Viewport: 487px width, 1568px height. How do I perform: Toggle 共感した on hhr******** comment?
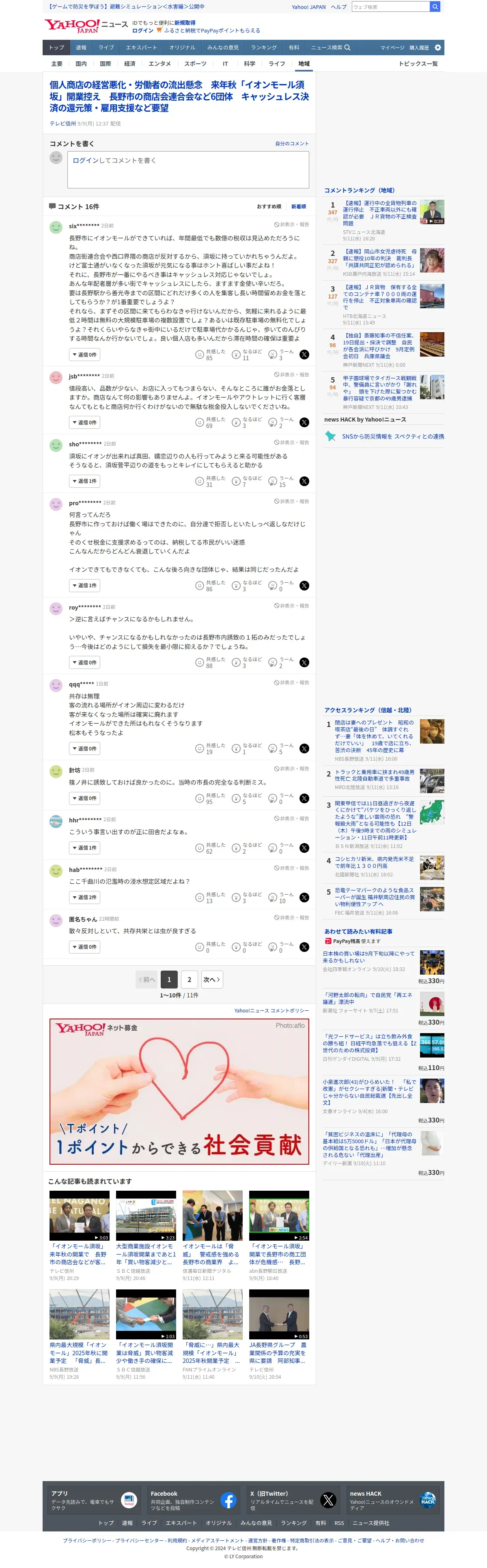210,848
